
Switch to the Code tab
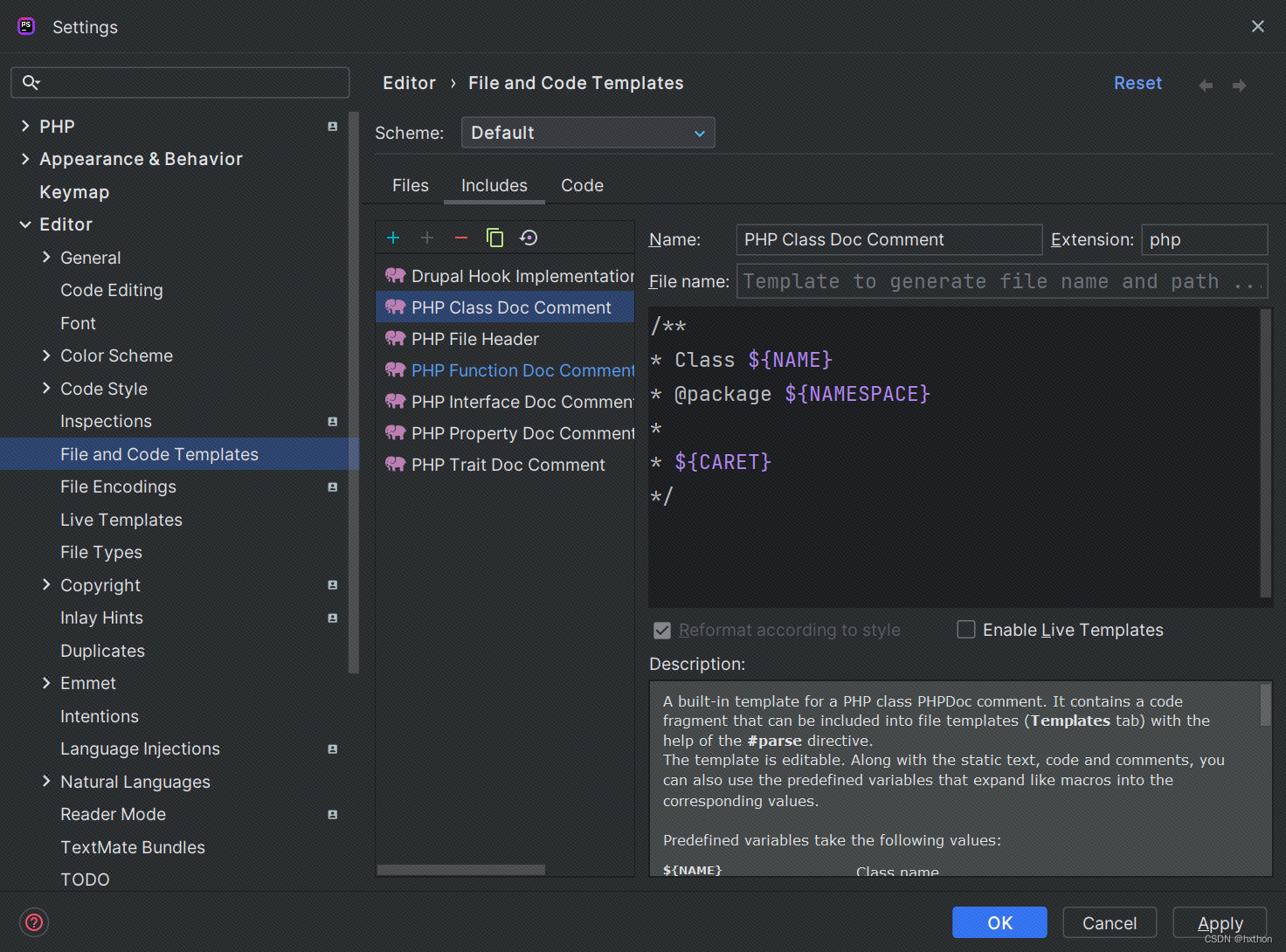pyautogui.click(x=582, y=185)
